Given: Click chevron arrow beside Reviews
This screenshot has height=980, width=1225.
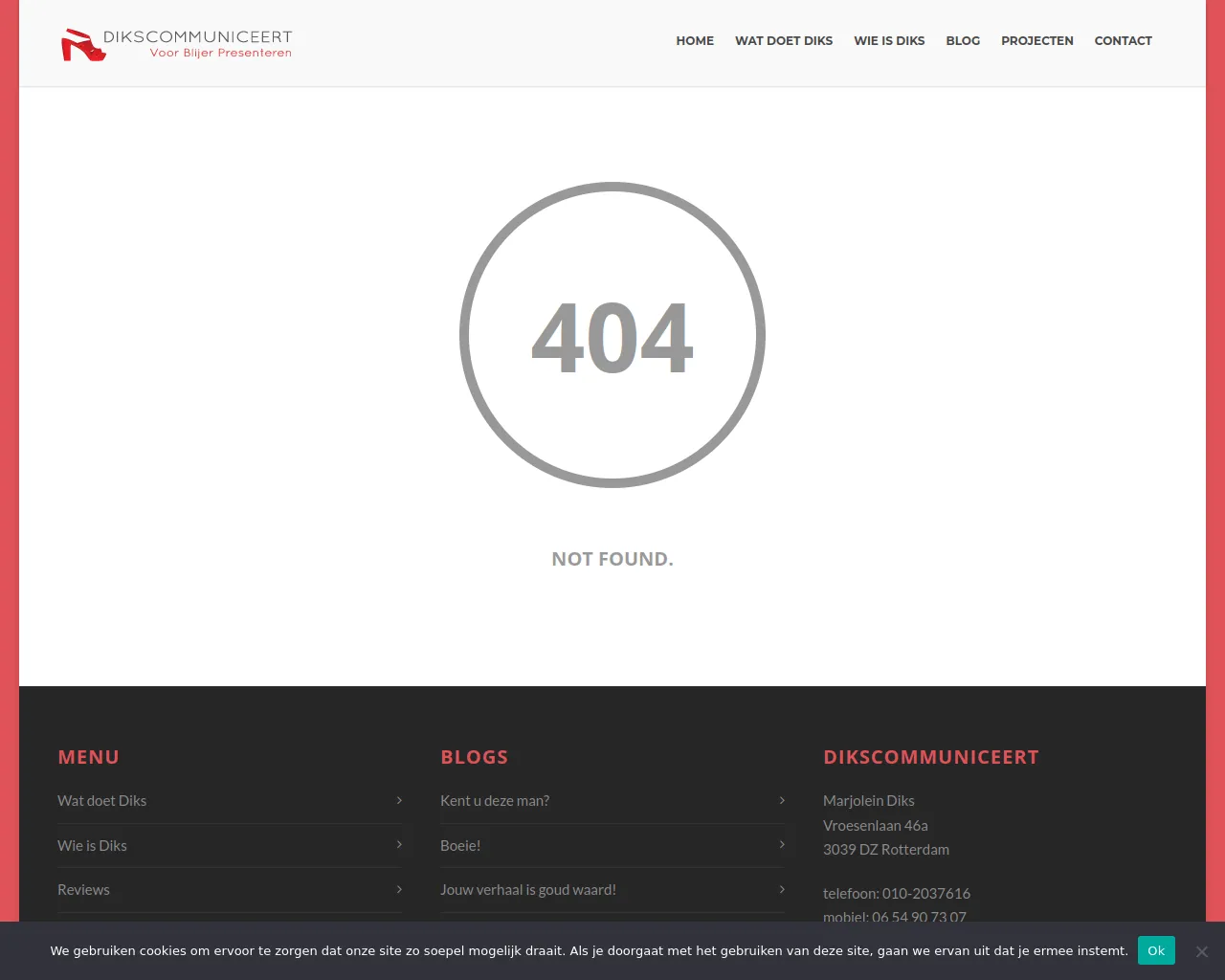Looking at the screenshot, I should [x=399, y=889].
